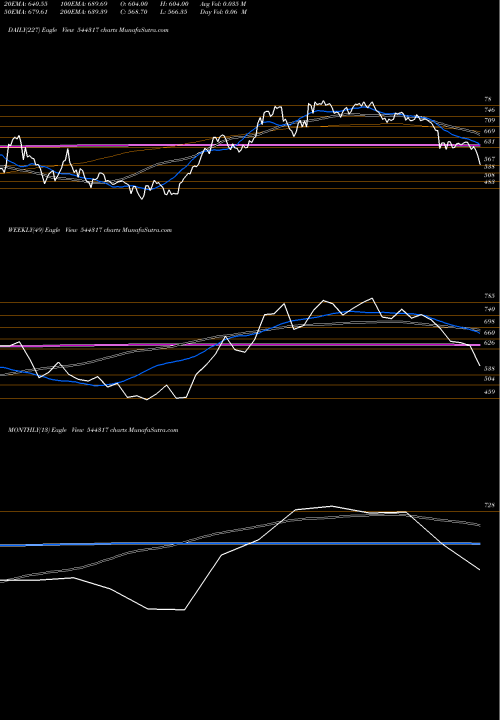Click the 504 price label on weekly chart
The image size is (500, 720).
[x=489, y=379]
